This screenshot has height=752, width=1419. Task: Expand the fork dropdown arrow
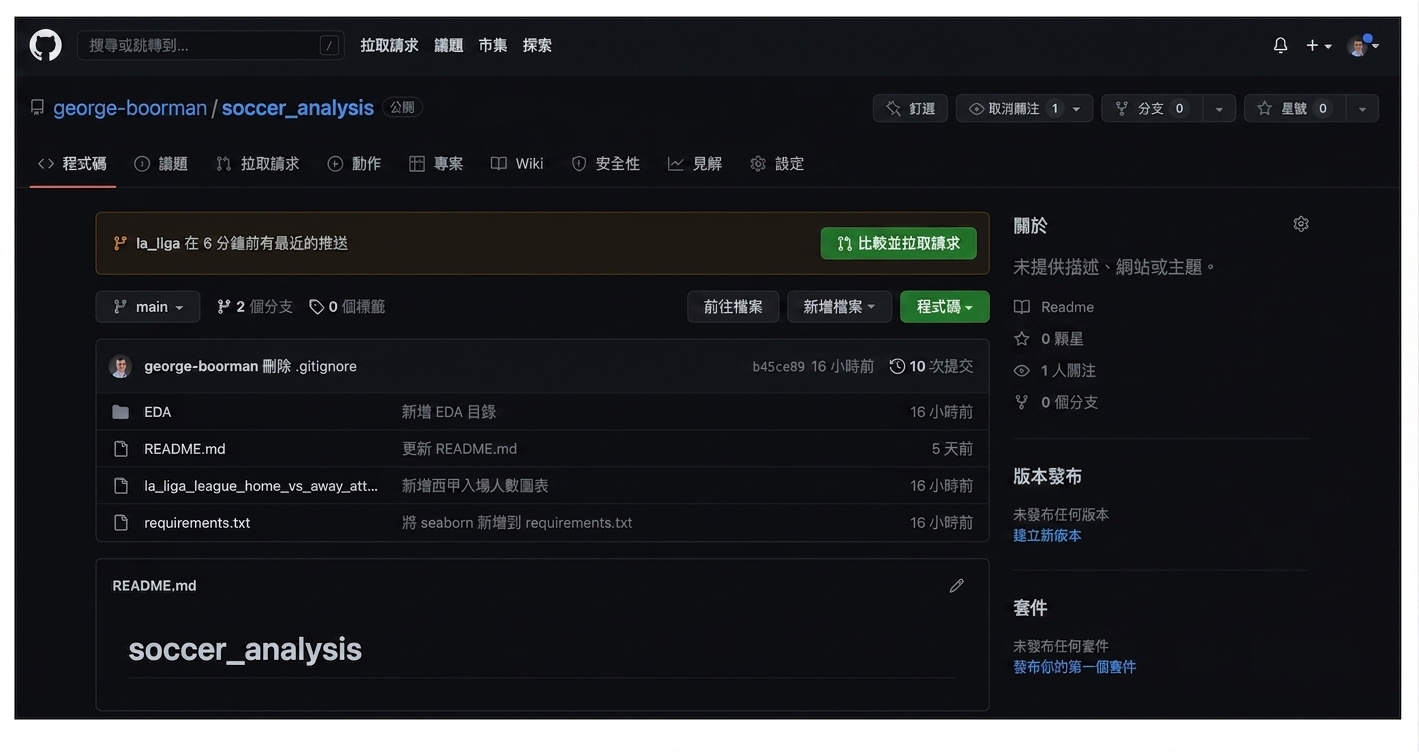tap(1219, 108)
